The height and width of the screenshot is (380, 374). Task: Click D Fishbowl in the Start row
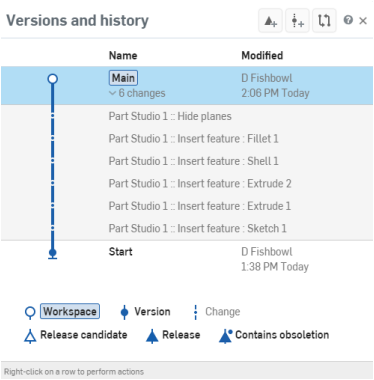[267, 252]
